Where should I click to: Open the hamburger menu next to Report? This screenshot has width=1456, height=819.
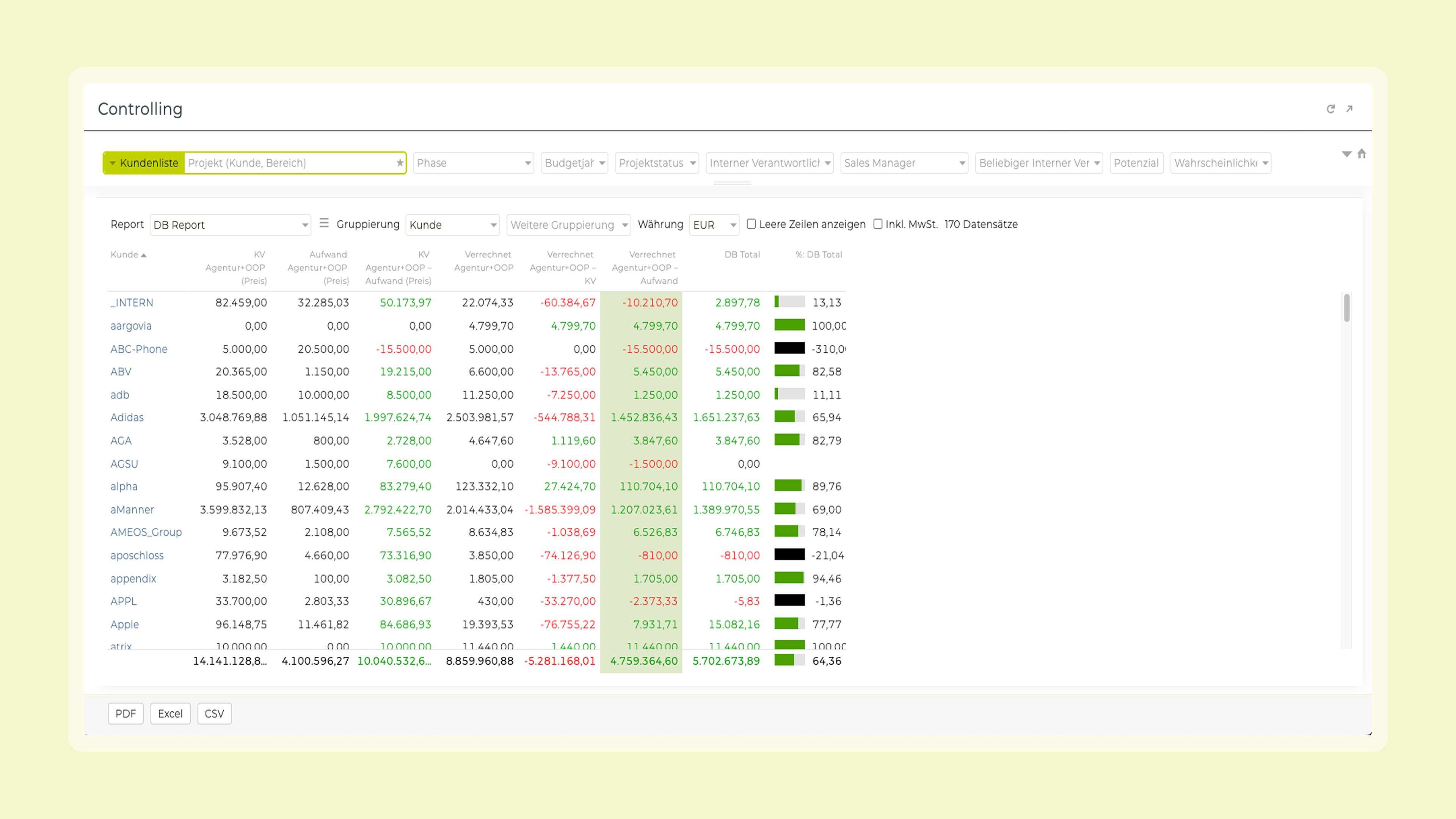click(324, 223)
